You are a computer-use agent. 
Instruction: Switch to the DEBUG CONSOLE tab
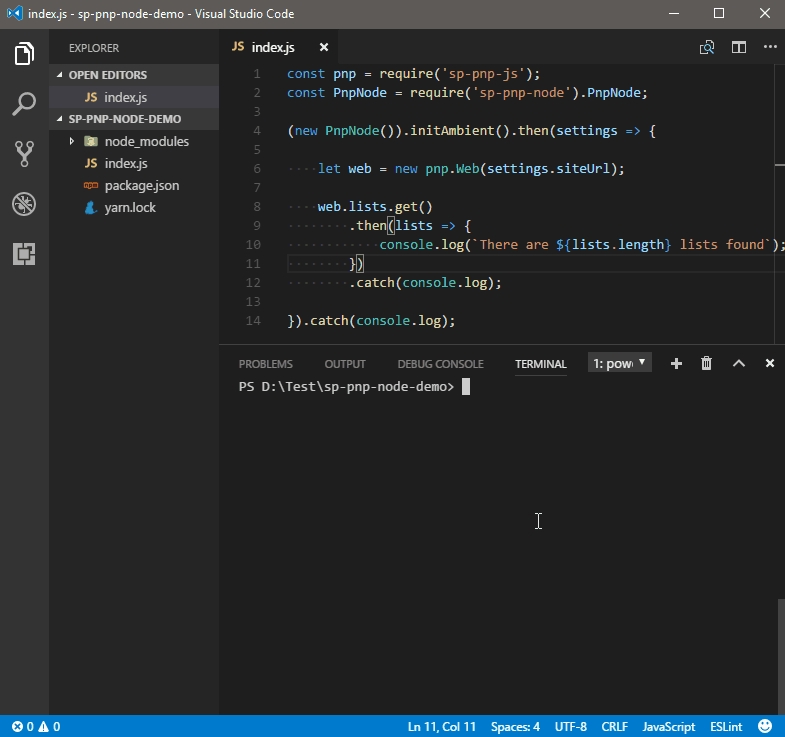440,364
